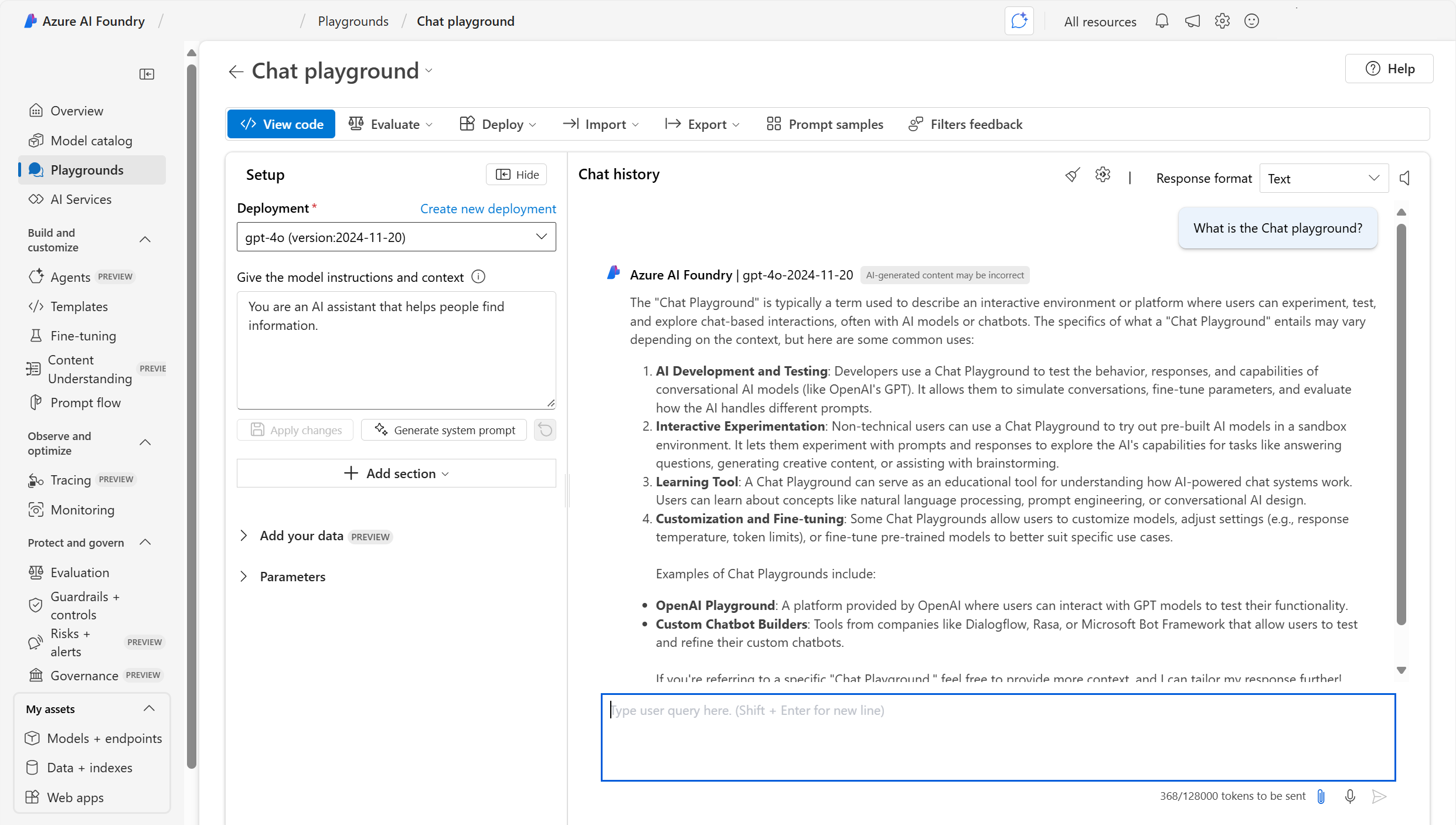Go back using the arrow beside Chat playground

[x=236, y=71]
